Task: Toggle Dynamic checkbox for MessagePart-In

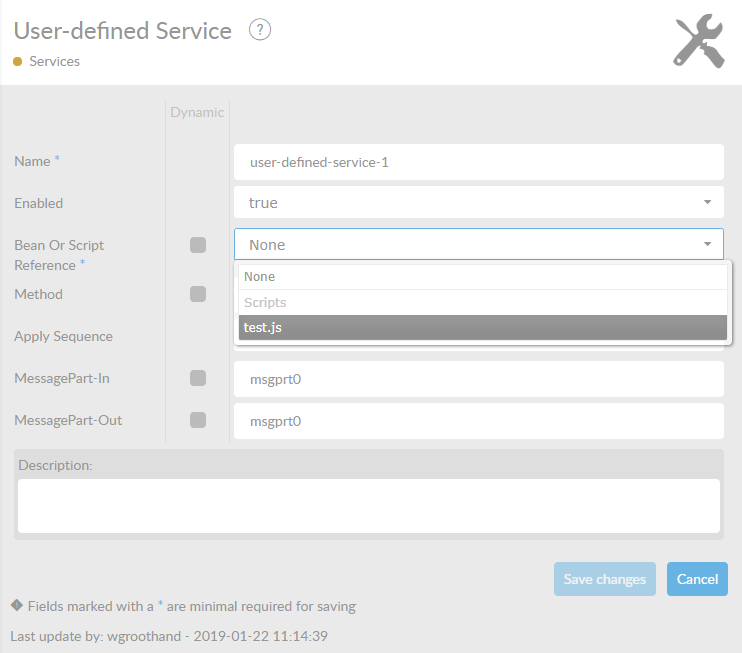Action: click(198, 378)
